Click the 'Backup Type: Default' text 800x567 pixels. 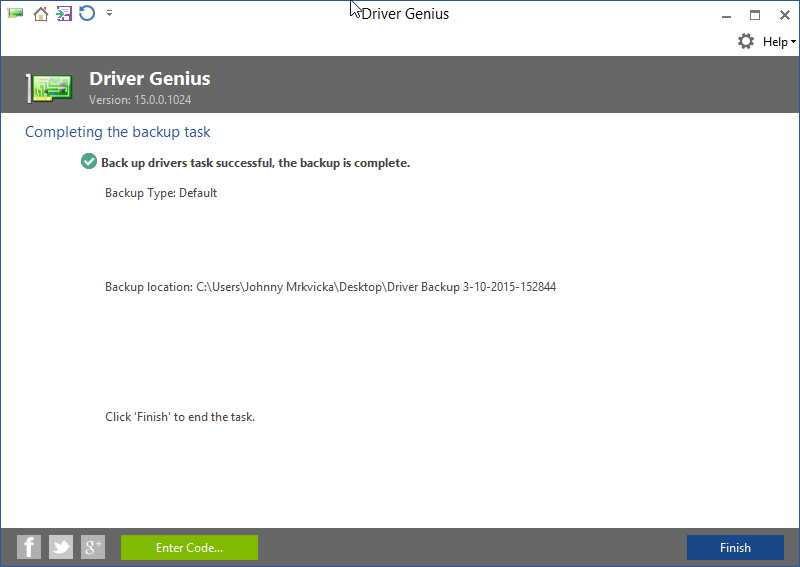click(161, 193)
